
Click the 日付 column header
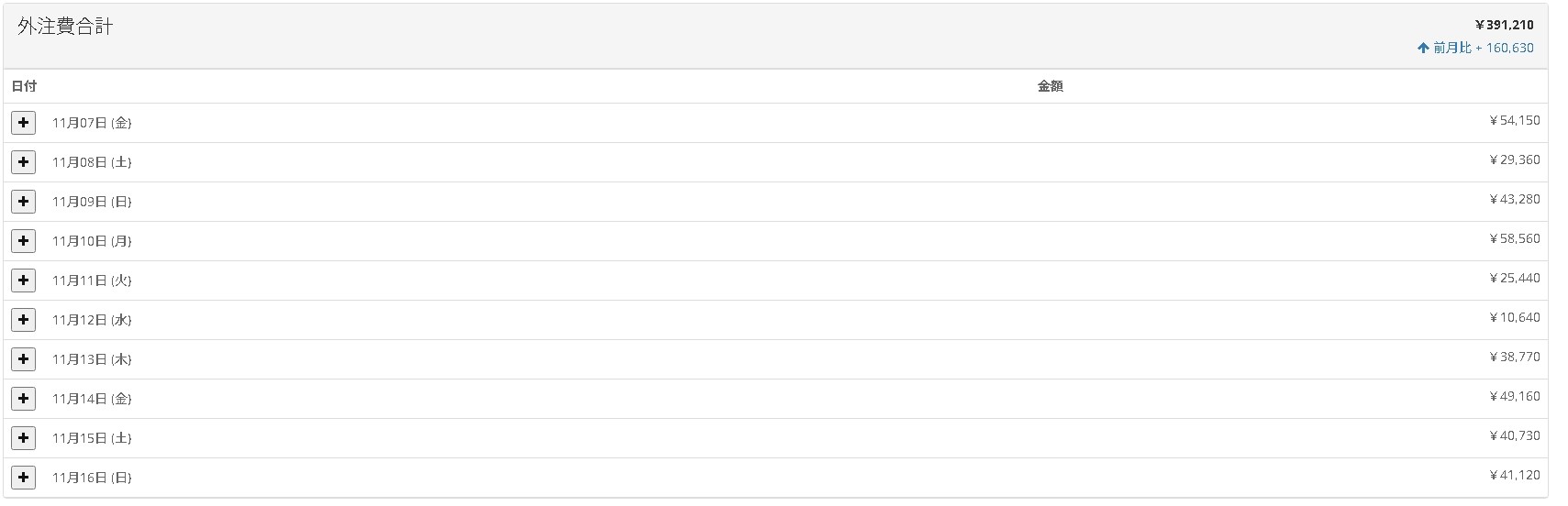click(25, 86)
